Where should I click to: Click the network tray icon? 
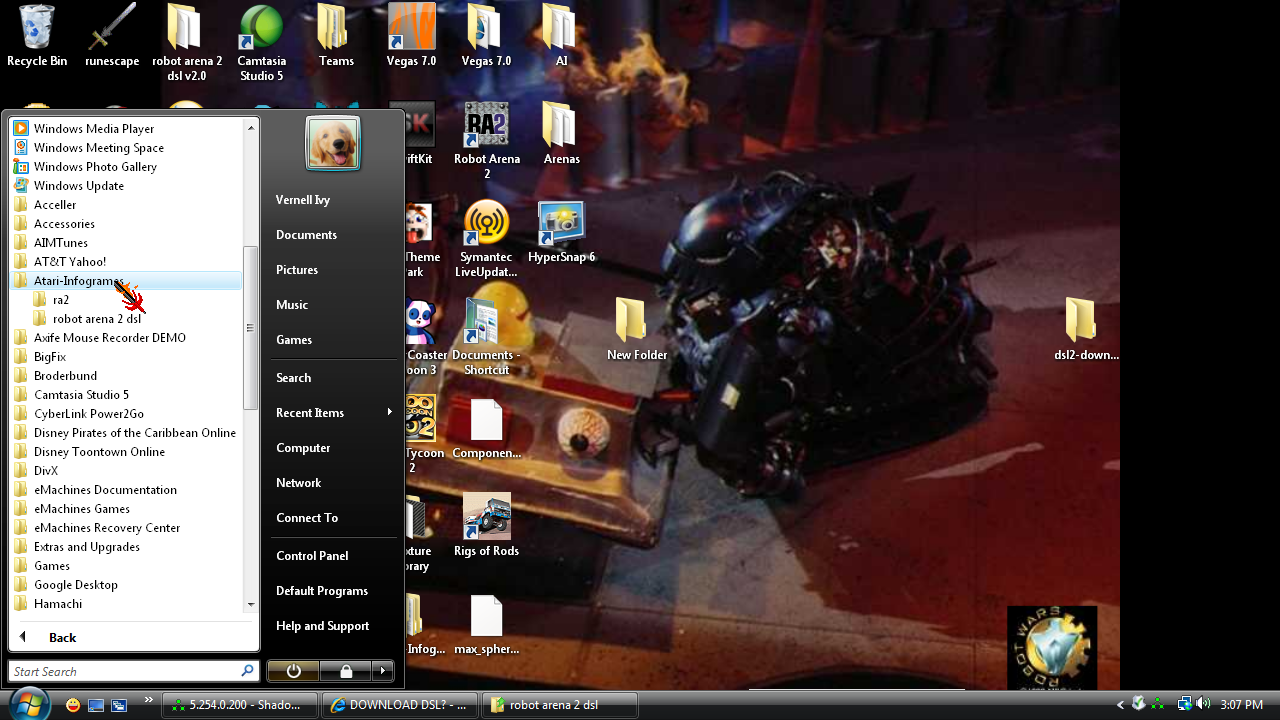[1184, 704]
